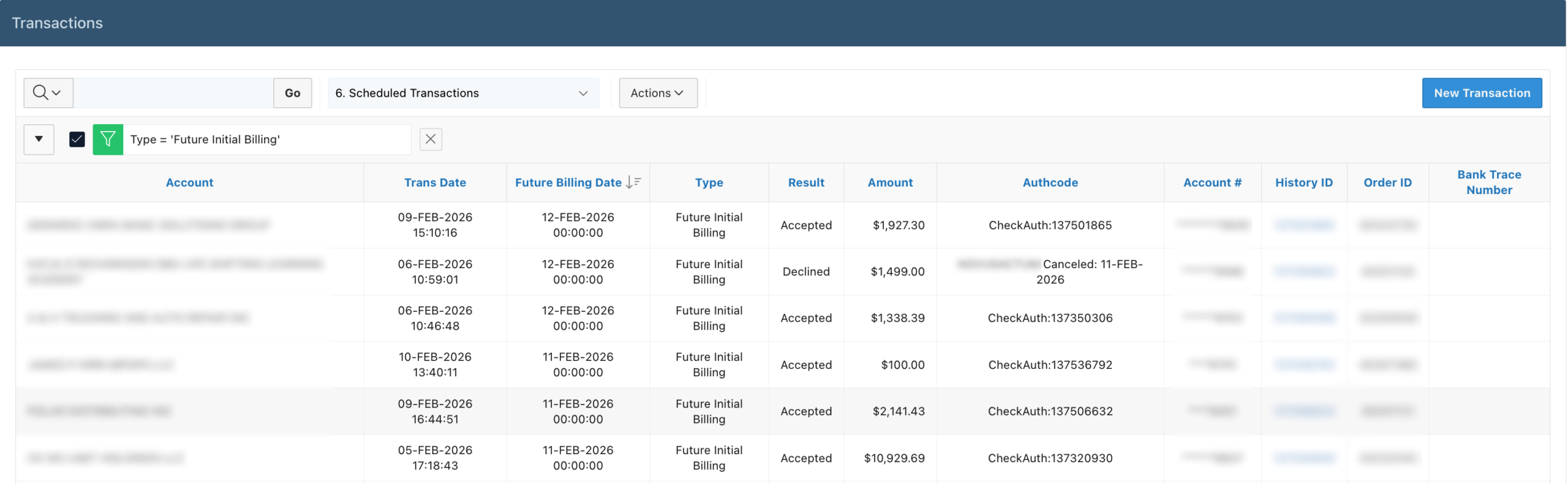Collapse the filter bar with triangle toggle
Viewport: 1568px width, 484px height.
39,140
